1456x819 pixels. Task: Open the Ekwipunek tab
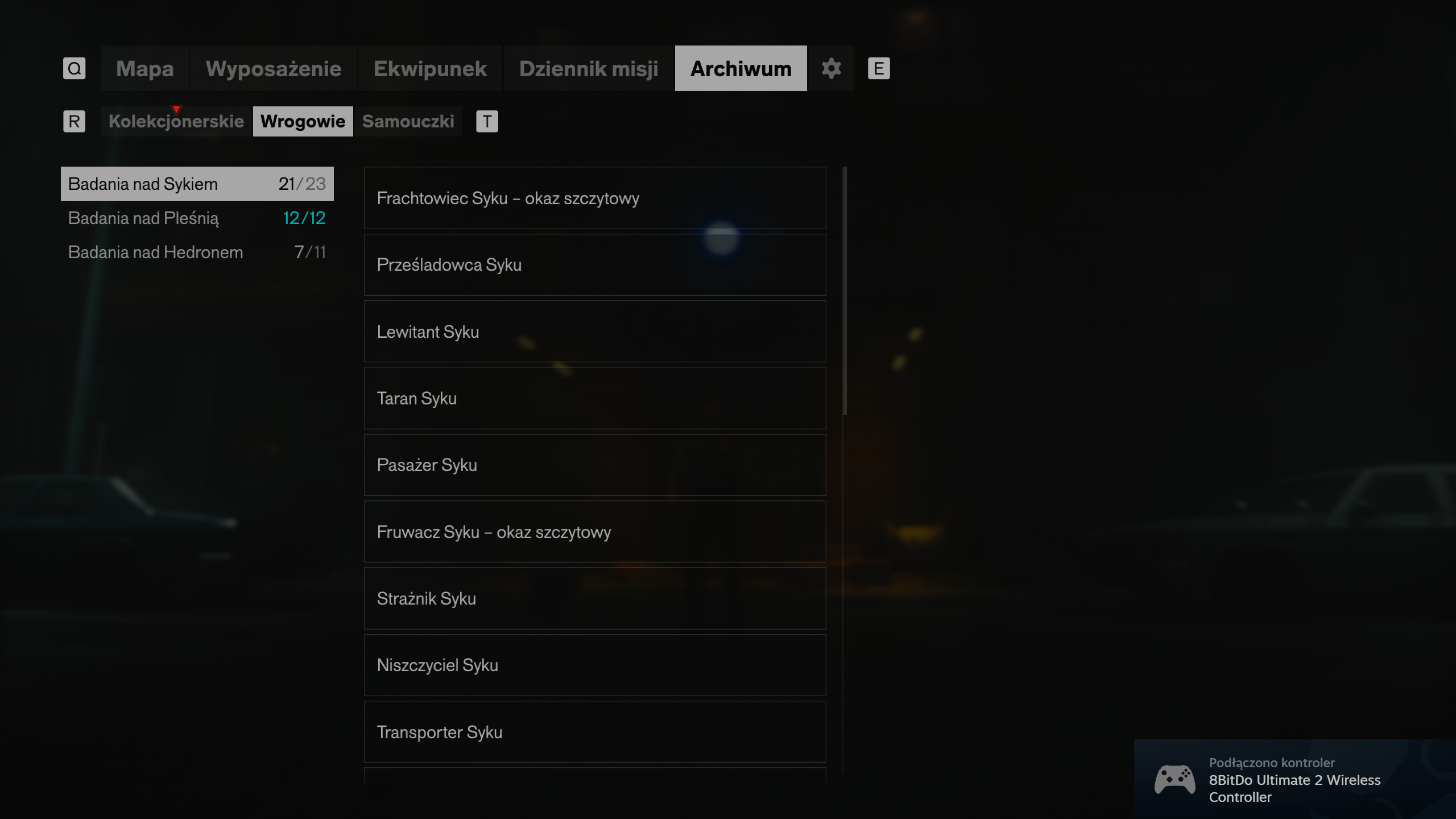tap(430, 68)
